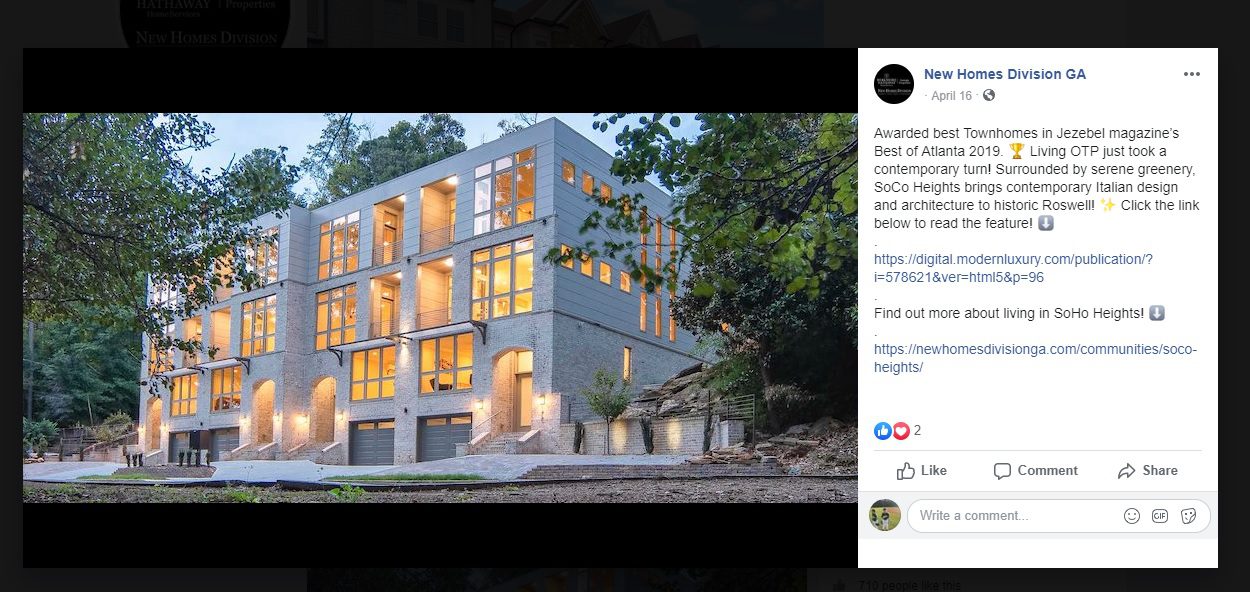
Task: View the reaction count of 2
Action: pos(917,431)
